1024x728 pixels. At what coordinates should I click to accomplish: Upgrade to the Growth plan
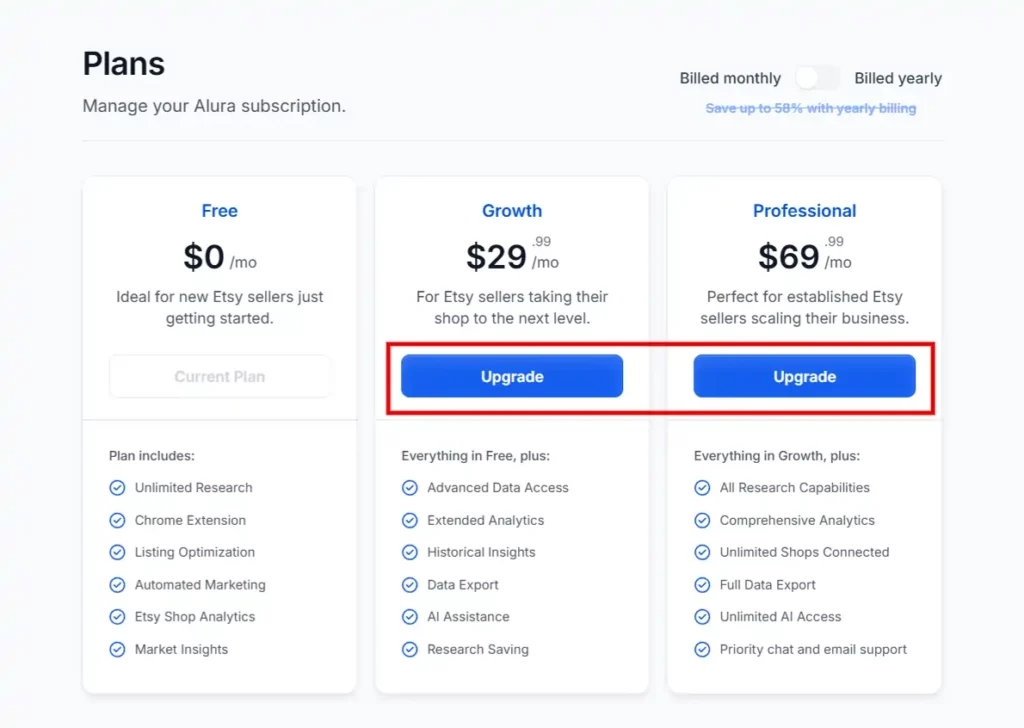pyautogui.click(x=511, y=376)
